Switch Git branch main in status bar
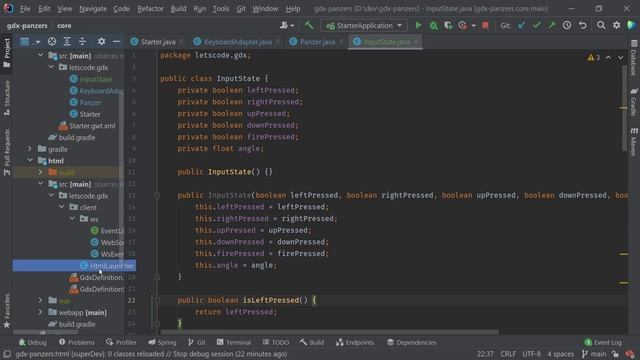The width and height of the screenshot is (640, 360). pos(594,354)
